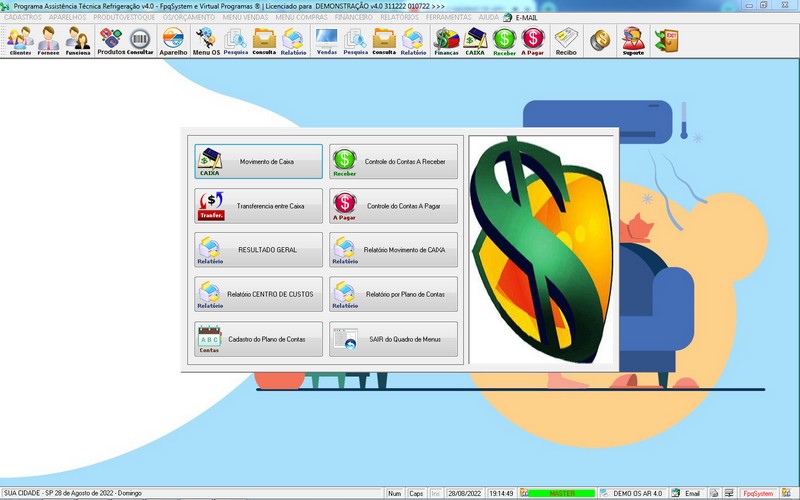
Task: Open the RESULTADO GERAL report
Action: (x=259, y=250)
